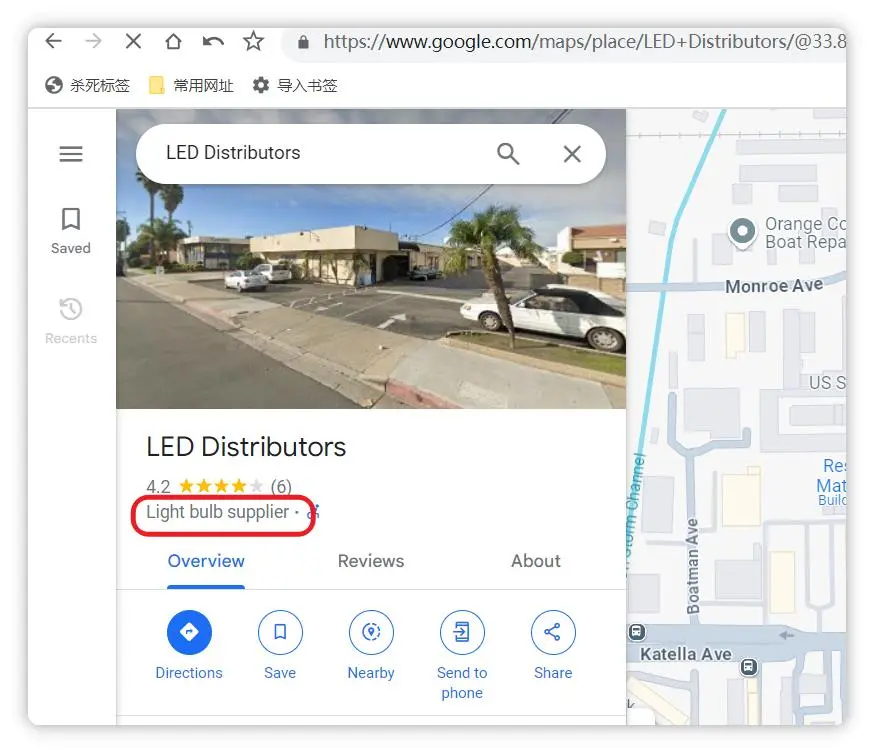Open the street view photo of the place
The height and width of the screenshot is (753, 874).
pyautogui.click(x=371, y=295)
